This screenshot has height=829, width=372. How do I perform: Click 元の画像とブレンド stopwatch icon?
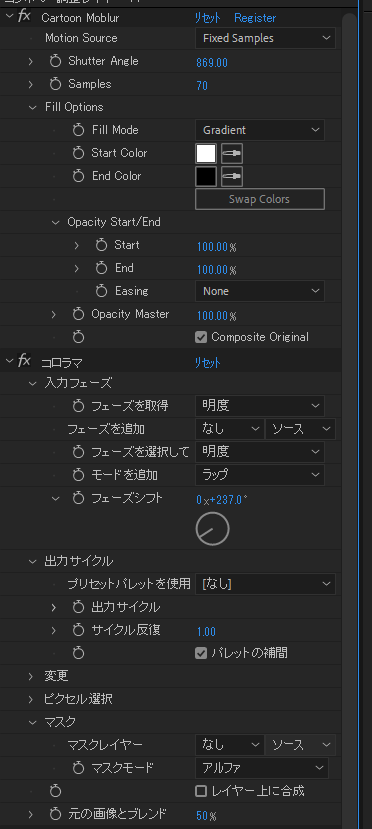(55, 814)
